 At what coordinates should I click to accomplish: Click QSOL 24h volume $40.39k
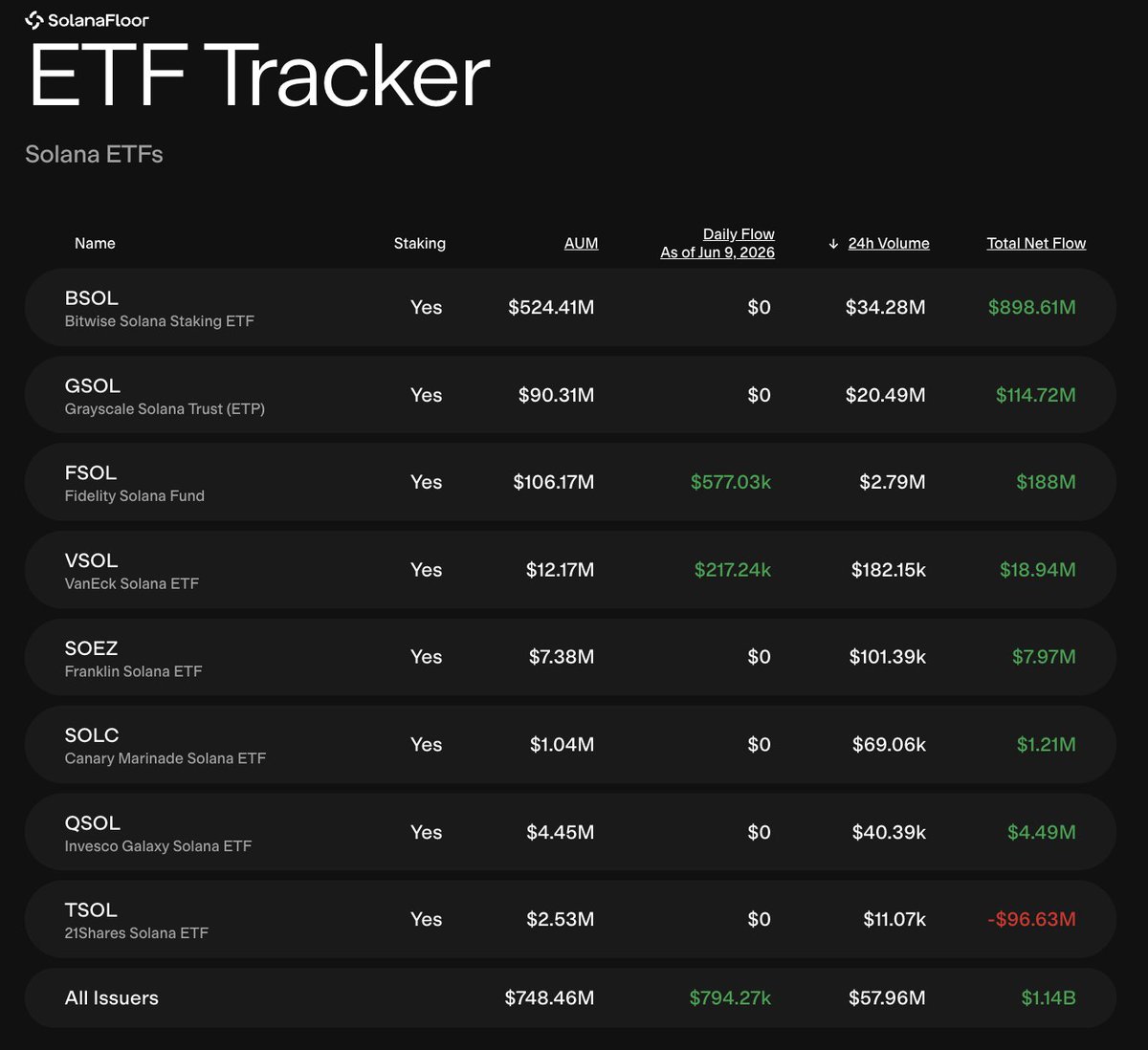click(x=890, y=832)
